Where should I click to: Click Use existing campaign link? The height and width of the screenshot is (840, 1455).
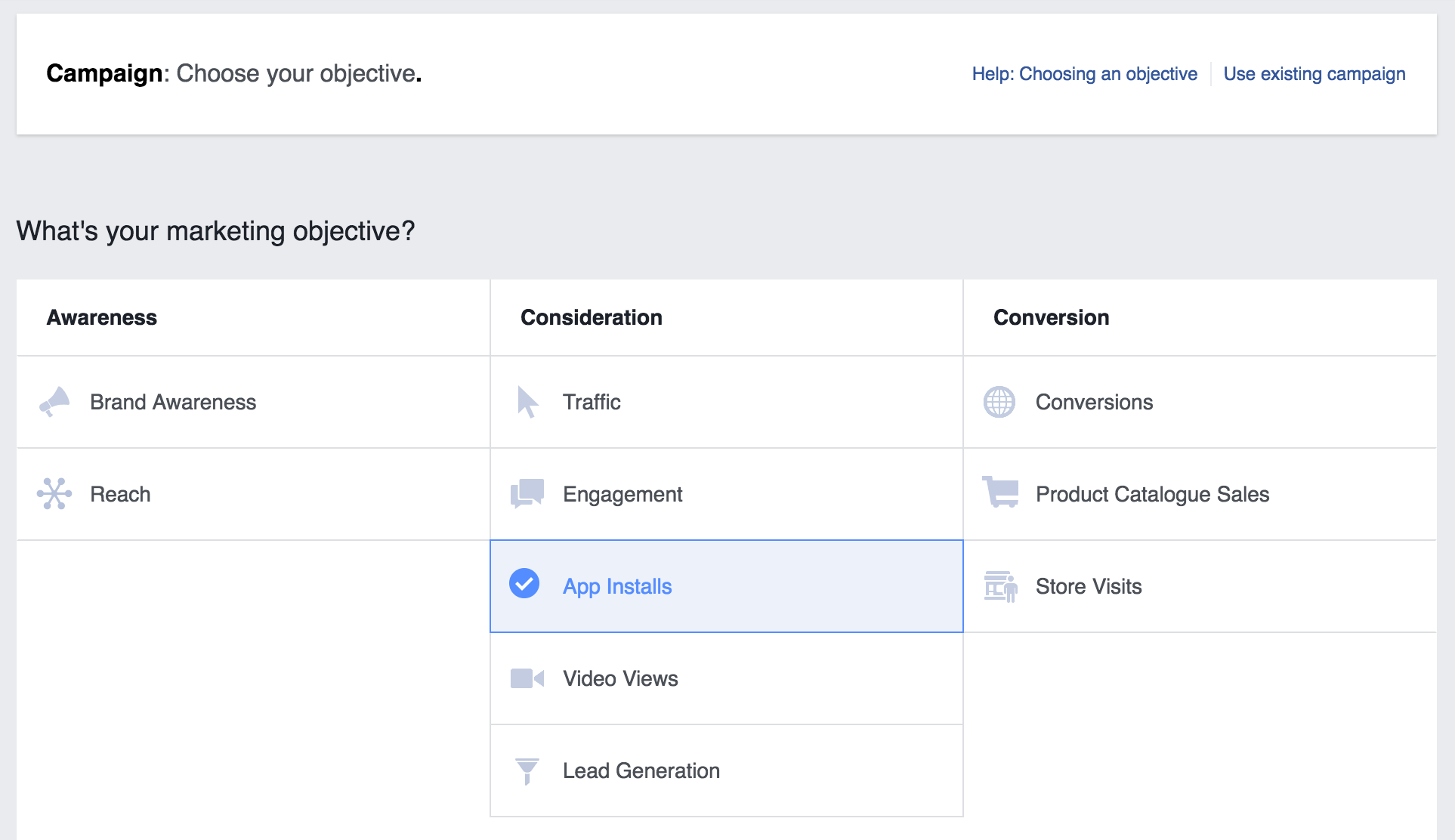[x=1314, y=74]
